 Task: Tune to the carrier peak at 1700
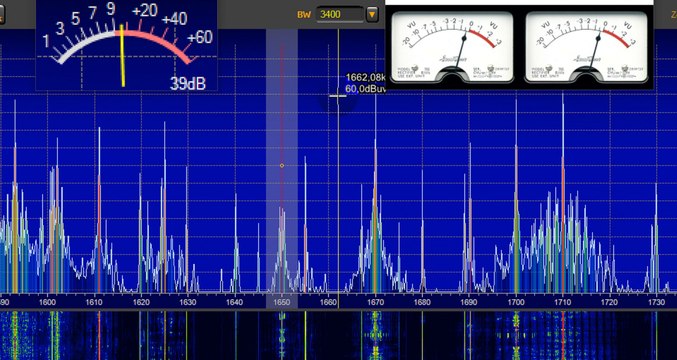click(516, 196)
